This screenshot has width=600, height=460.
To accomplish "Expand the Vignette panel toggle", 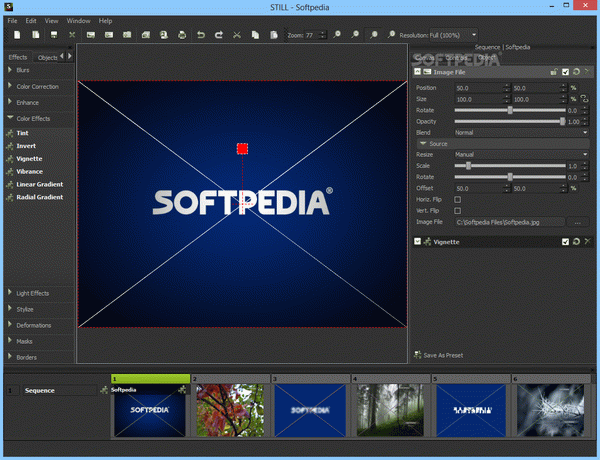I will tap(417, 241).
